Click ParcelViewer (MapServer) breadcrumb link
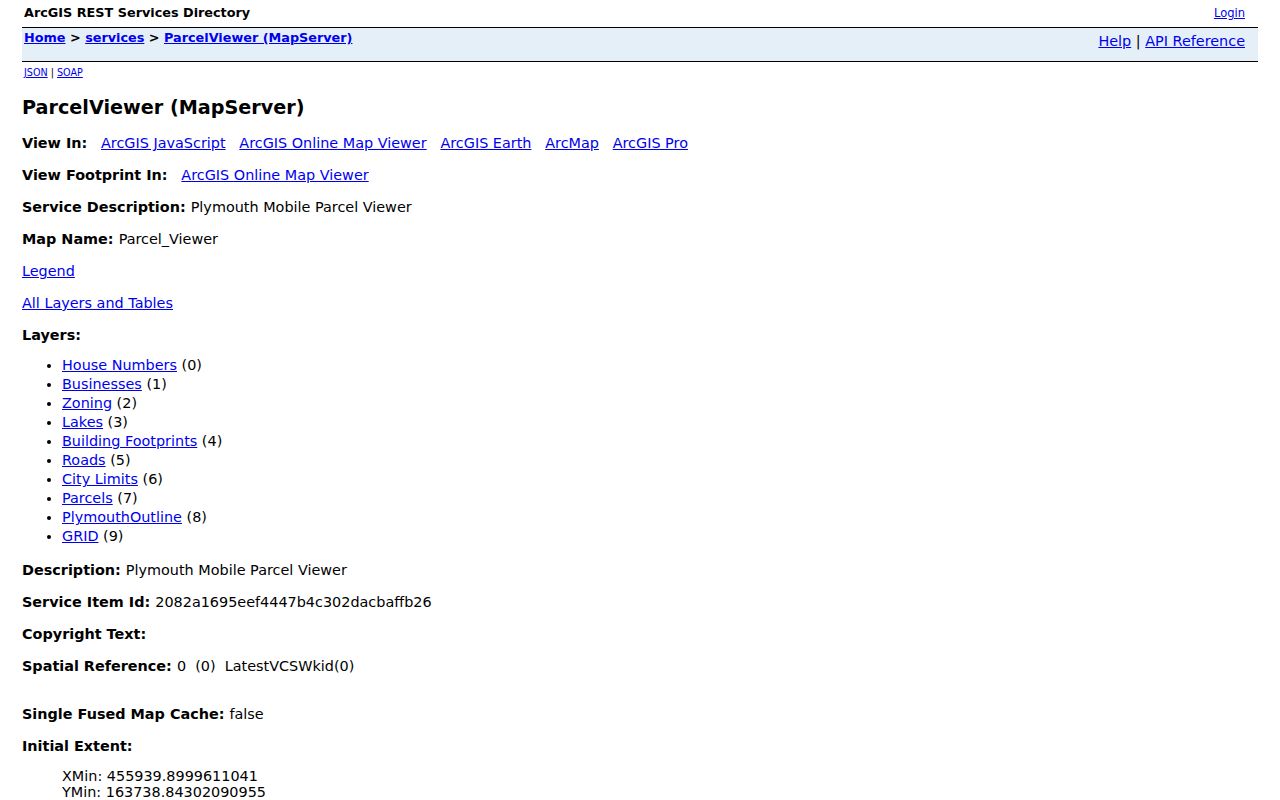The width and height of the screenshot is (1280, 800). coord(258,38)
